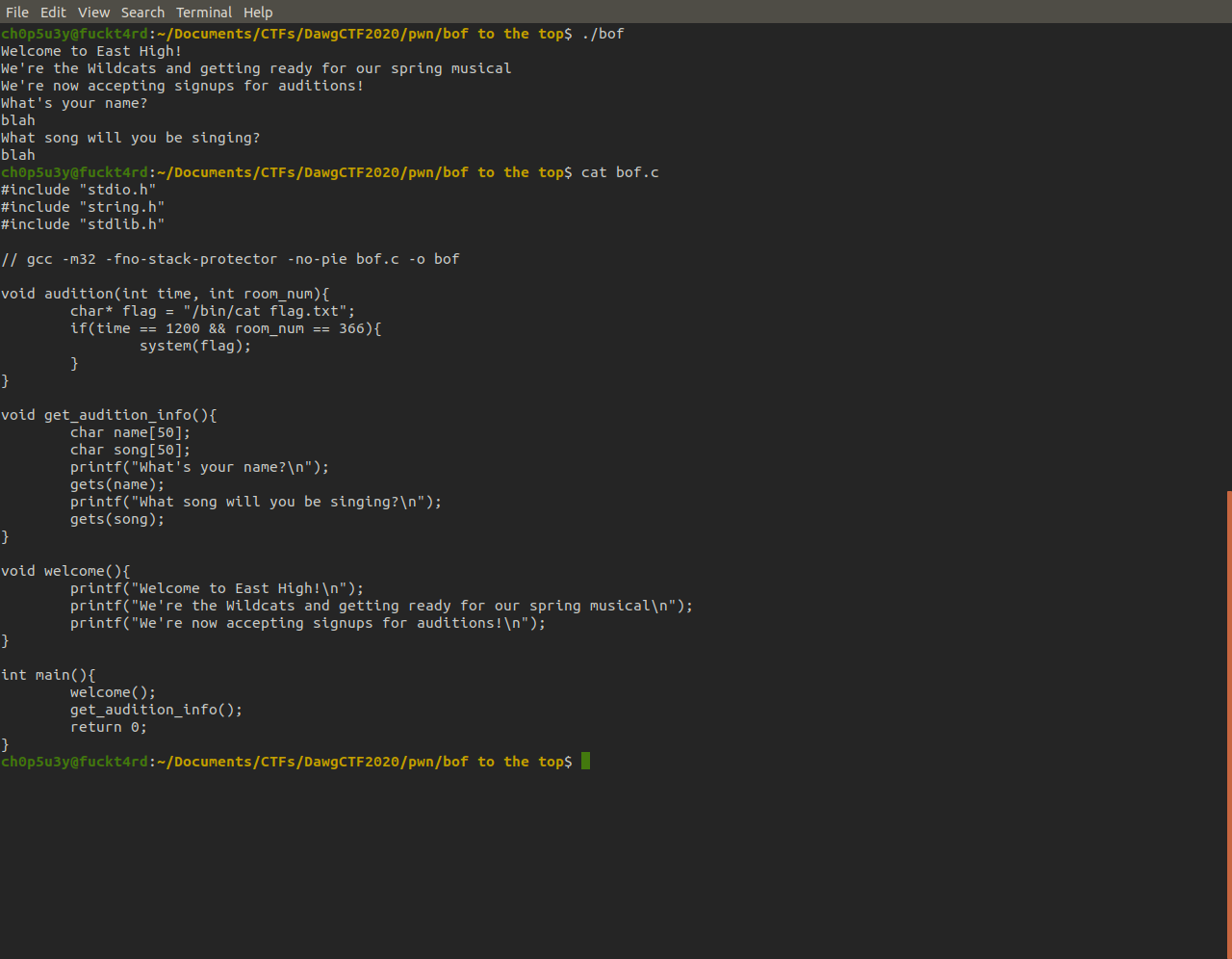
Task: Click printf line about Wildcats spring musical in source
Action: [381, 606]
